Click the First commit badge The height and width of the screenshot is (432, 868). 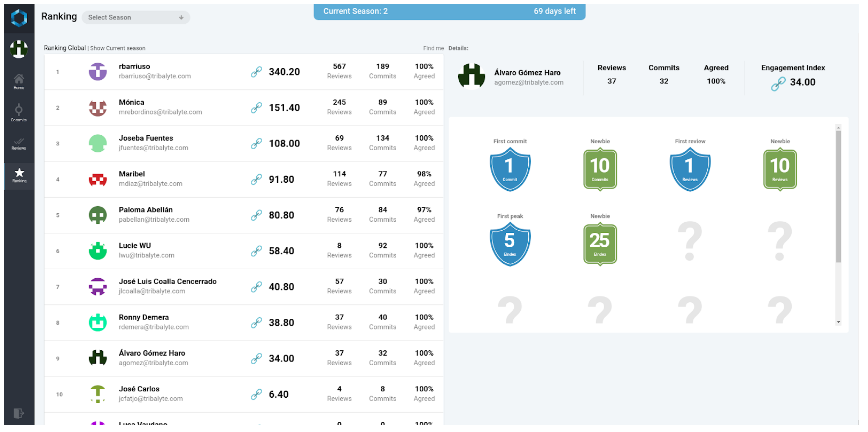[508, 165]
